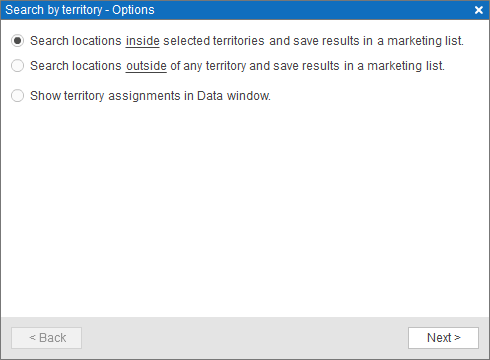Viewport: 490px width, 360px height.
Task: Enable the Show territory assignments radio circle
Action: 17,96
